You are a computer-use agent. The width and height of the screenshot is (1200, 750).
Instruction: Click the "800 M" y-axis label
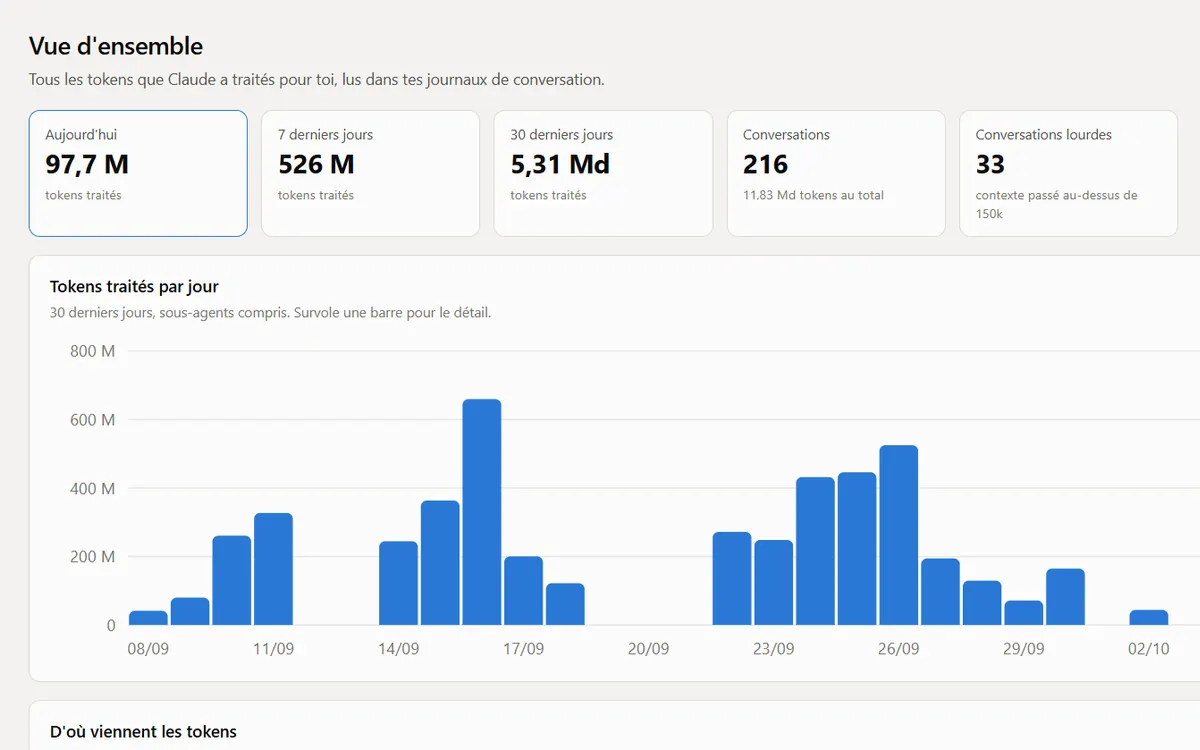point(93,351)
